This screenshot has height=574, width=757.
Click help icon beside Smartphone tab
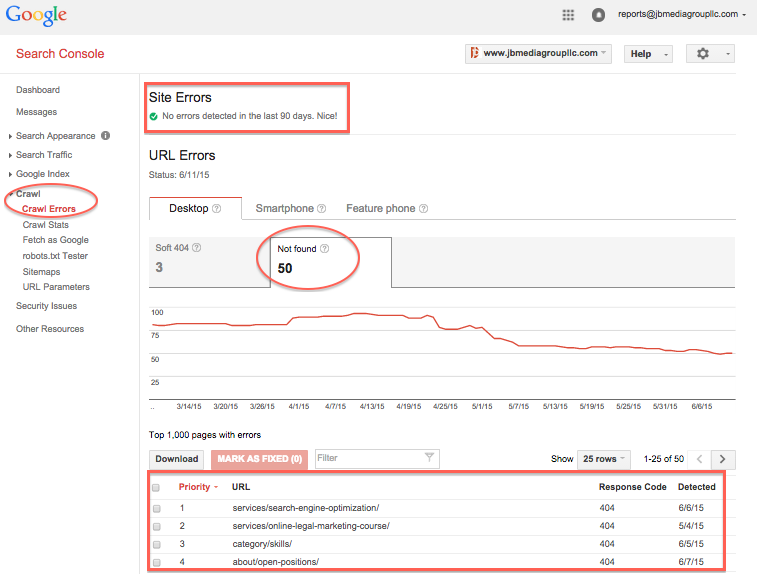point(322,209)
